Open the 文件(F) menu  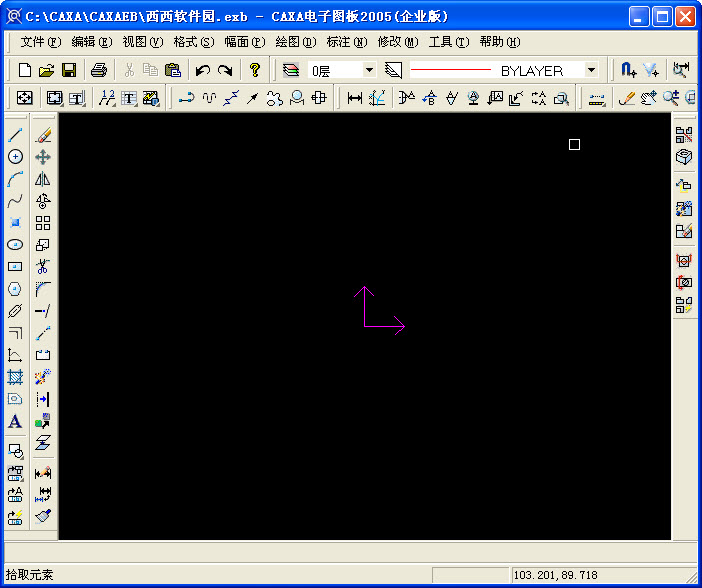point(41,42)
